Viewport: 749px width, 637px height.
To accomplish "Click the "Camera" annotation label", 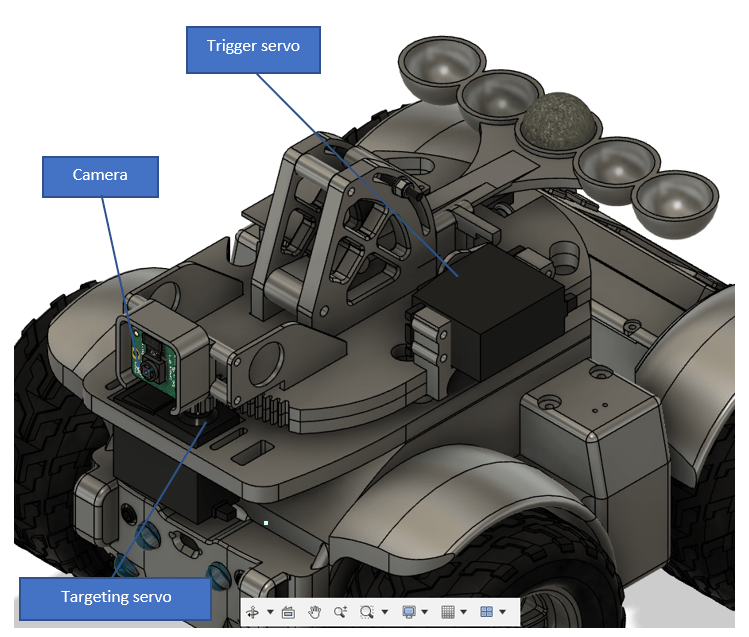I will [100, 176].
